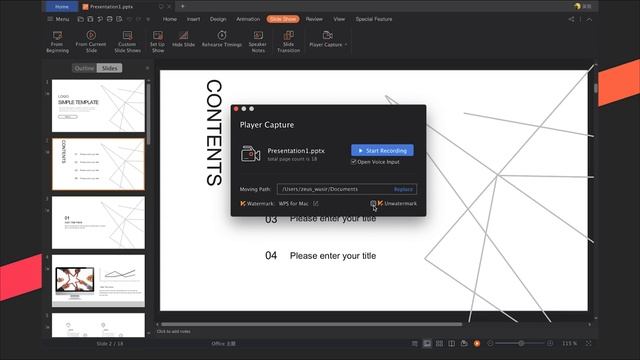Click the notes view icon in status bar
Image resolution: width=640 pixels, height=360 pixels.
coord(415,344)
